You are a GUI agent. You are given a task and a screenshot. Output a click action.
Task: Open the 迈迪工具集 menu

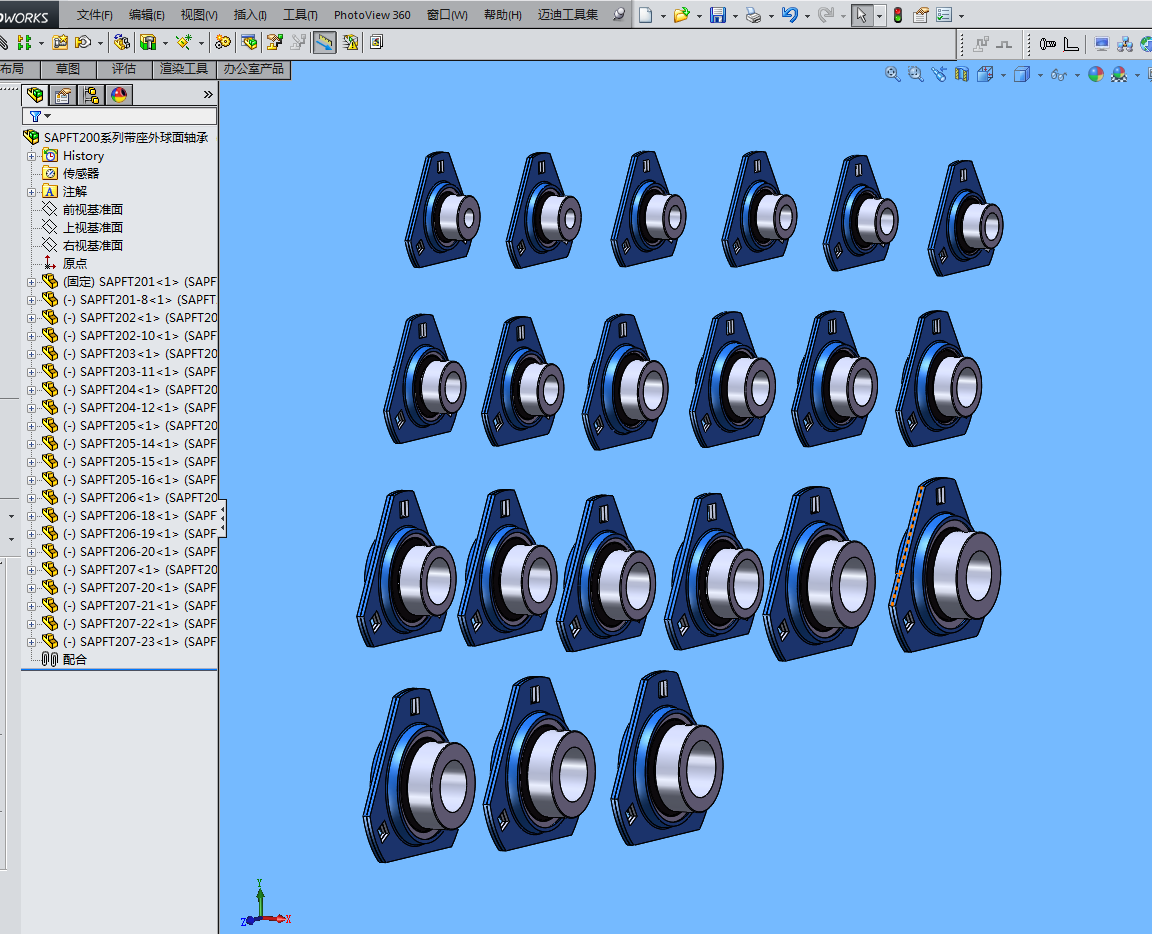568,15
